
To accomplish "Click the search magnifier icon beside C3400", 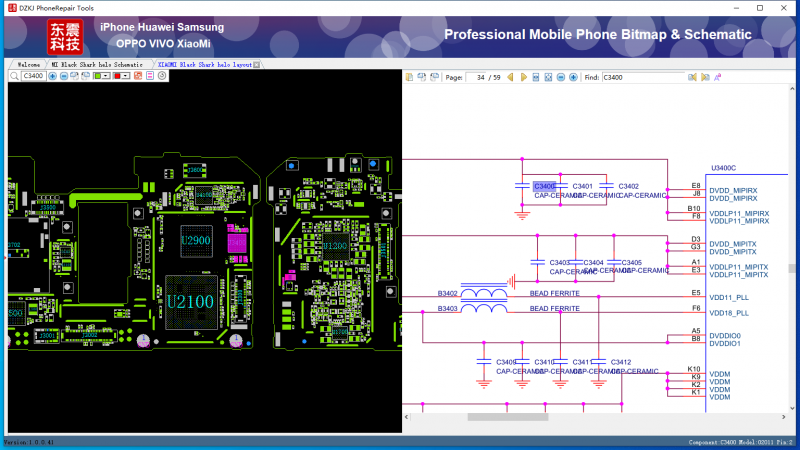I will pyautogui.click(x=14, y=76).
